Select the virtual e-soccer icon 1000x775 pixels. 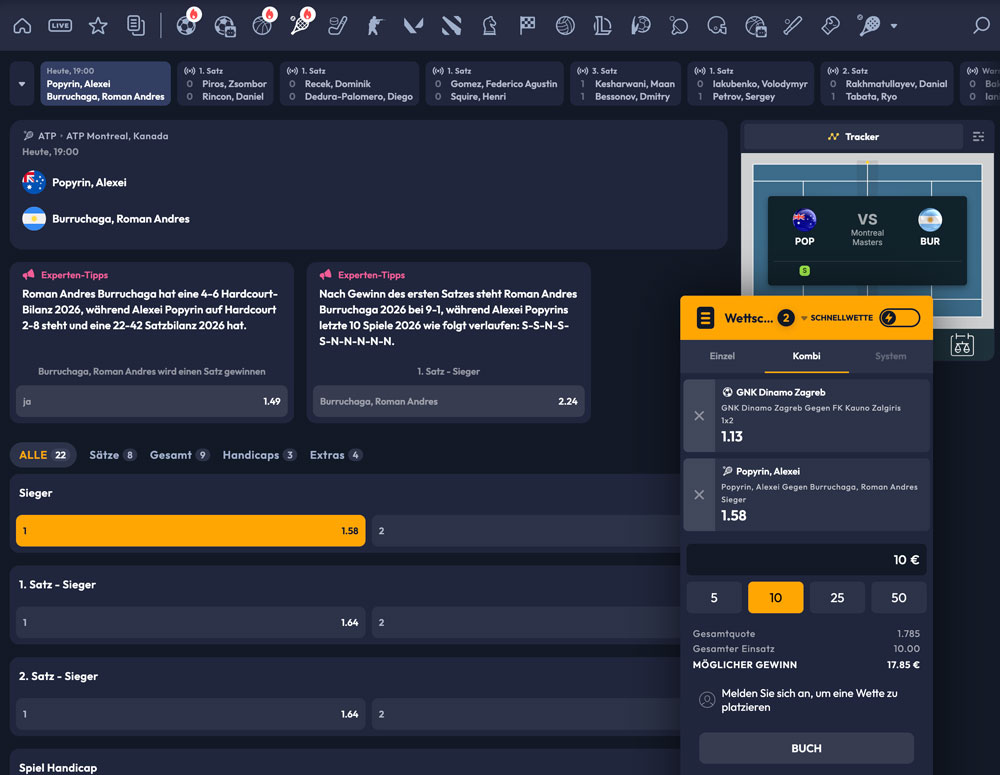(224, 26)
